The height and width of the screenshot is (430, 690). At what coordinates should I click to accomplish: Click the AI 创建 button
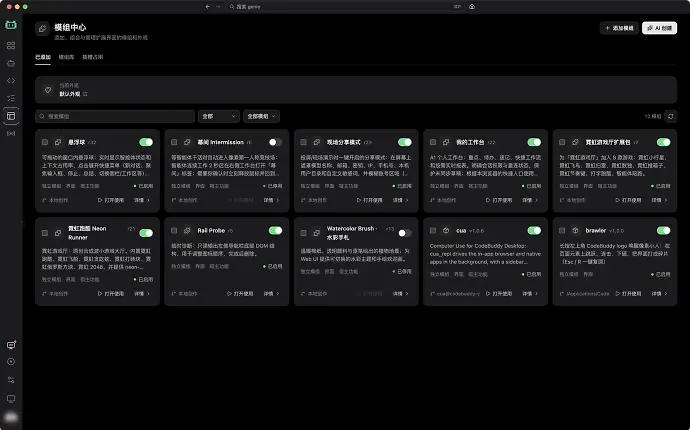click(x=659, y=28)
